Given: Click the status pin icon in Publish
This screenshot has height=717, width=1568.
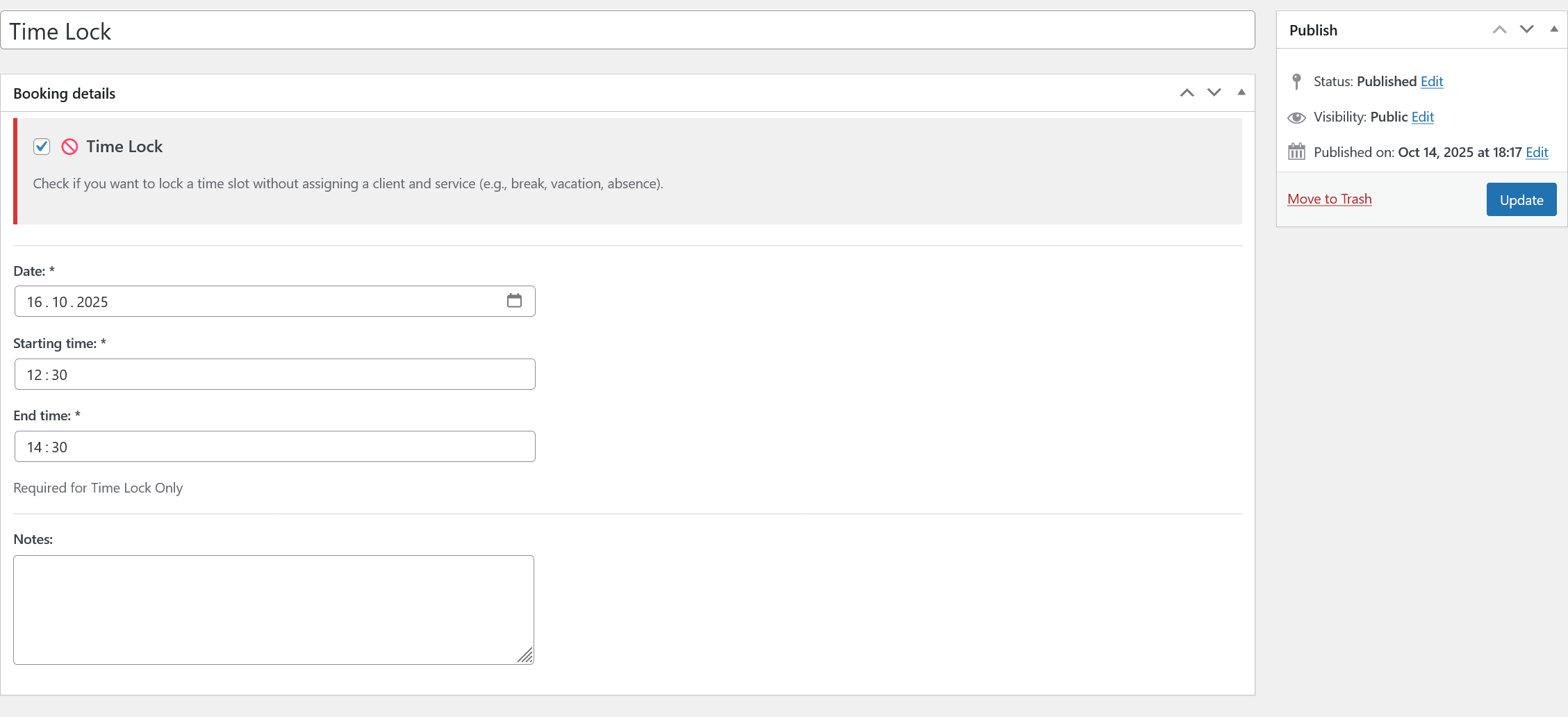Looking at the screenshot, I should tap(1296, 82).
